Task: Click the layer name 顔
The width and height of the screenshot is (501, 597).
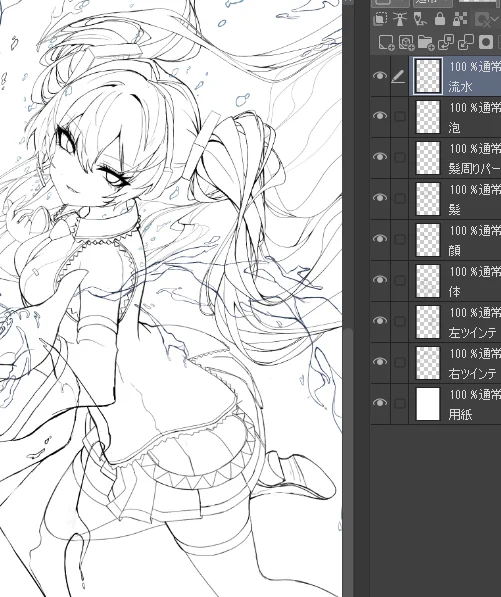Action: (455, 251)
